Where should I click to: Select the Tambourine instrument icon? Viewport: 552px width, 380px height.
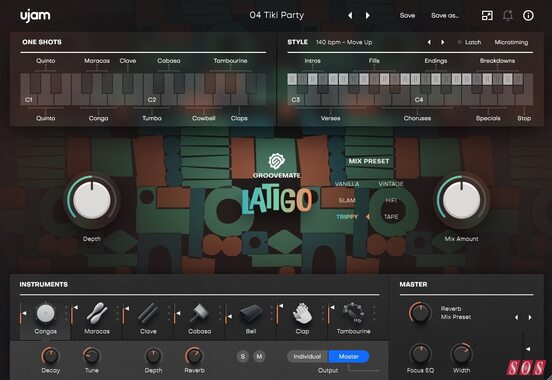point(353,313)
